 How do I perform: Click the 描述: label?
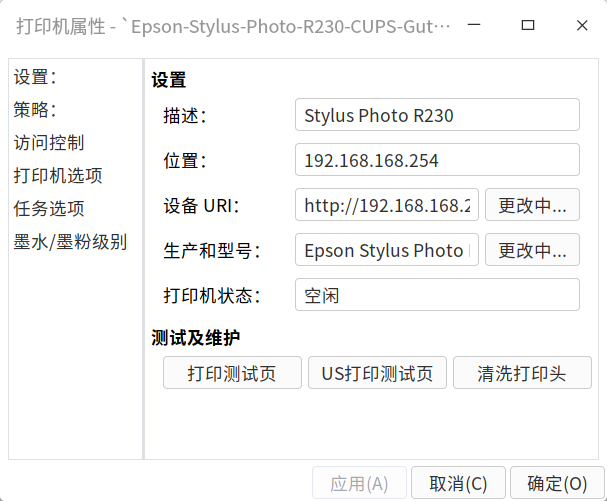[x=185, y=116]
